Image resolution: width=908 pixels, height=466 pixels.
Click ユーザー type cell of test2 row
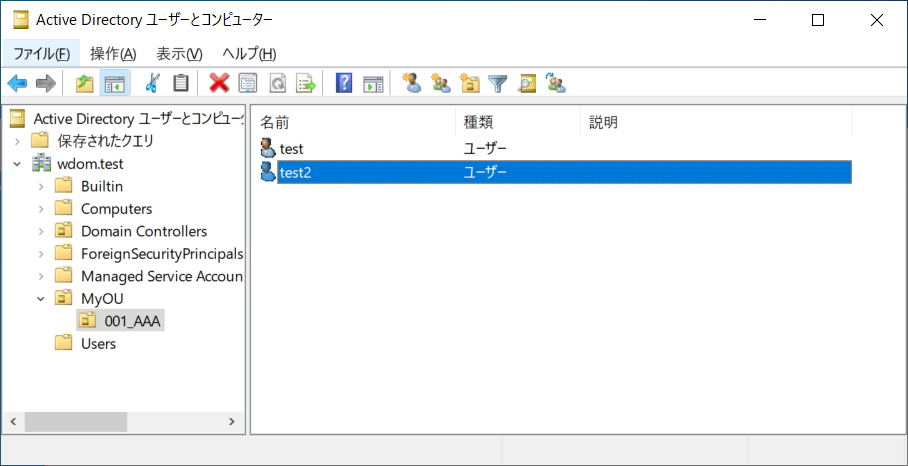(485, 172)
